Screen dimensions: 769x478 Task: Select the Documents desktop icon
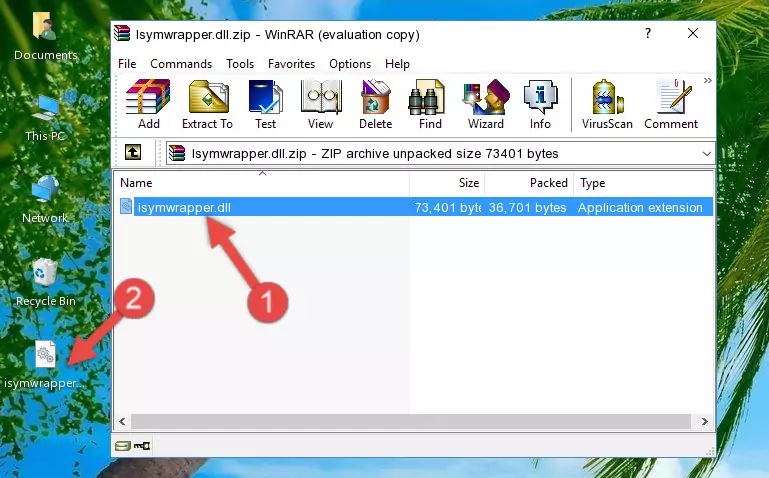pos(46,37)
